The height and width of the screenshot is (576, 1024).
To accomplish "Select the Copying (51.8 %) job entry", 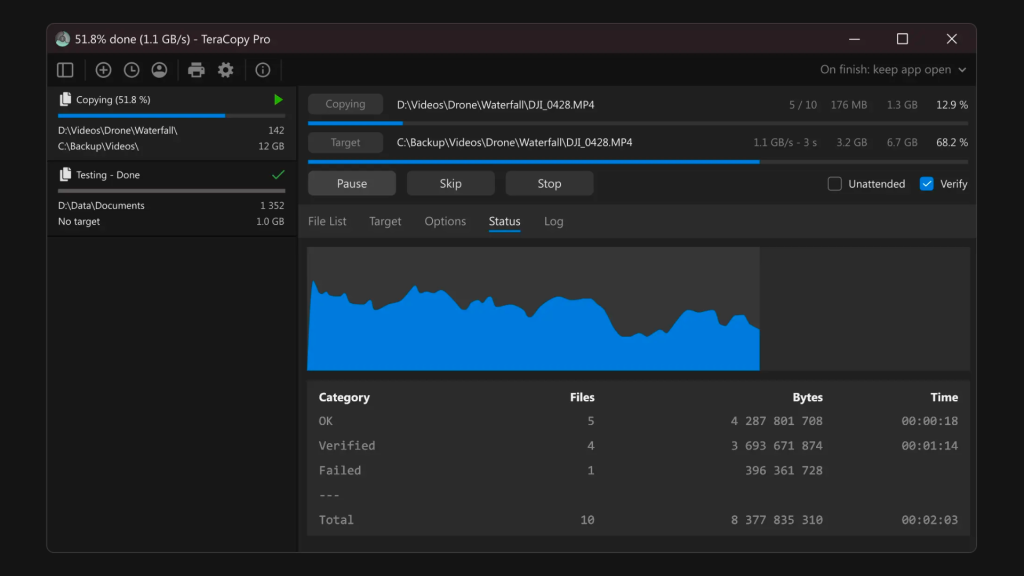I will pos(172,123).
